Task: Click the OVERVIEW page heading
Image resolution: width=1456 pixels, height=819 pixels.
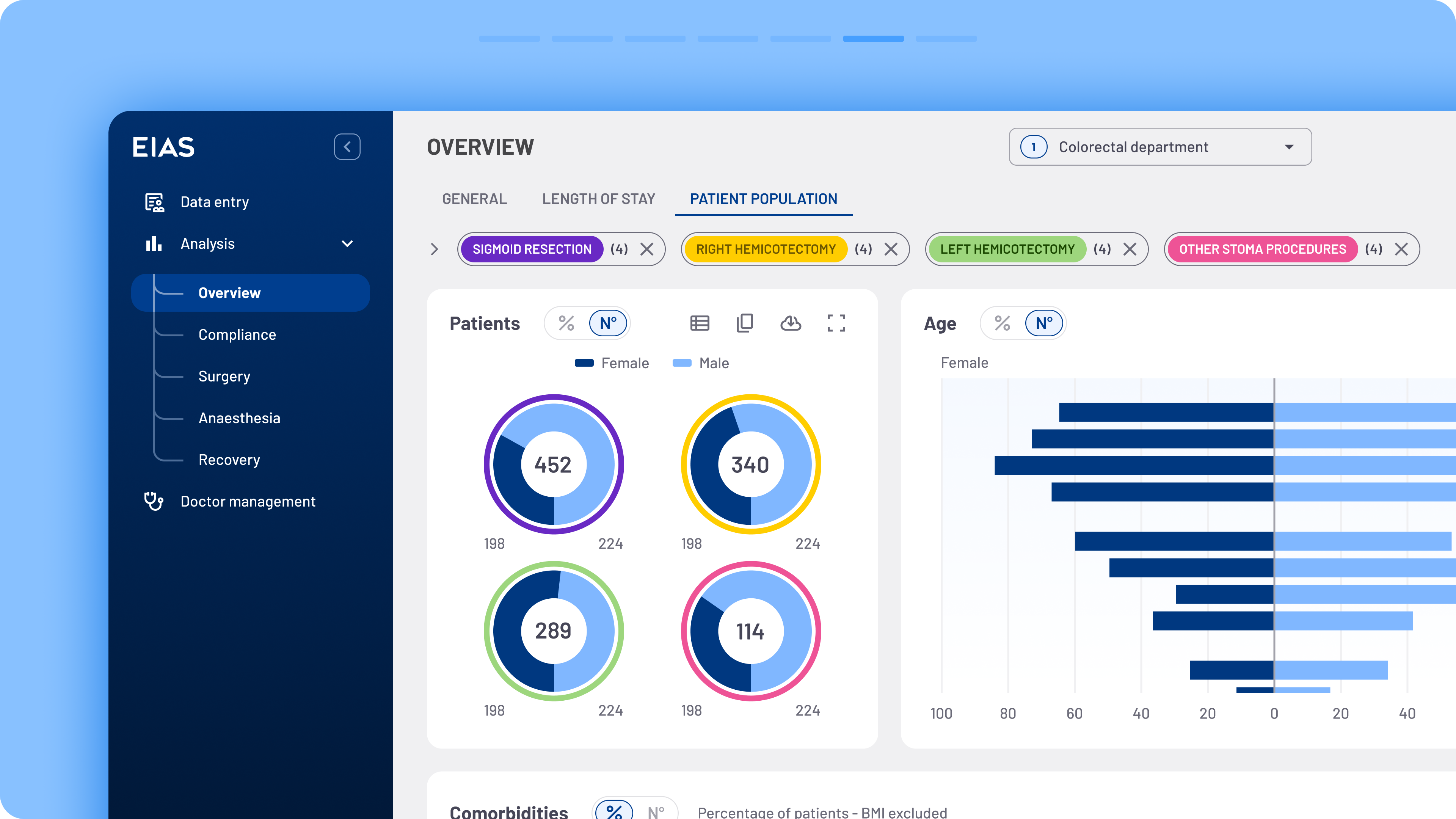Action: [480, 147]
